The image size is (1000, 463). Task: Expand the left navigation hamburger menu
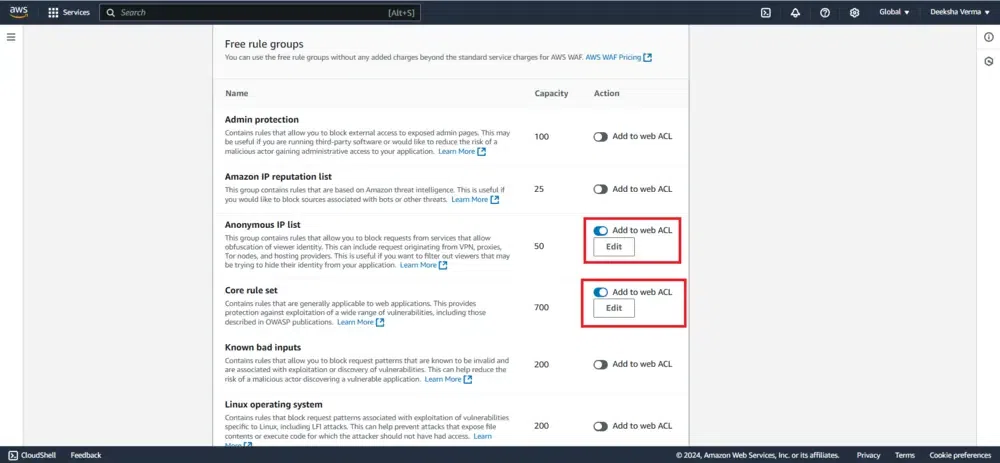(x=11, y=37)
